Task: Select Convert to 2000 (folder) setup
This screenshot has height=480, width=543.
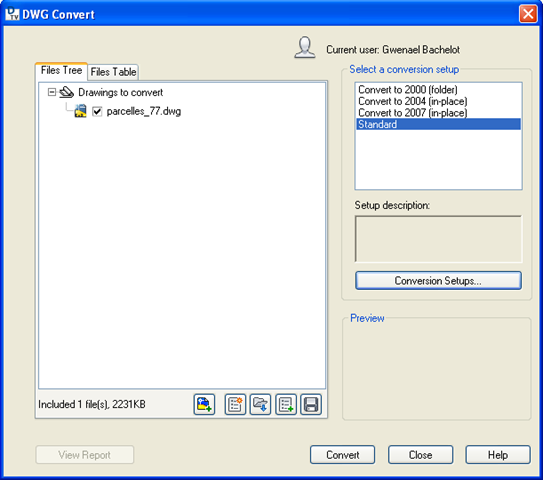Action: coord(438,90)
